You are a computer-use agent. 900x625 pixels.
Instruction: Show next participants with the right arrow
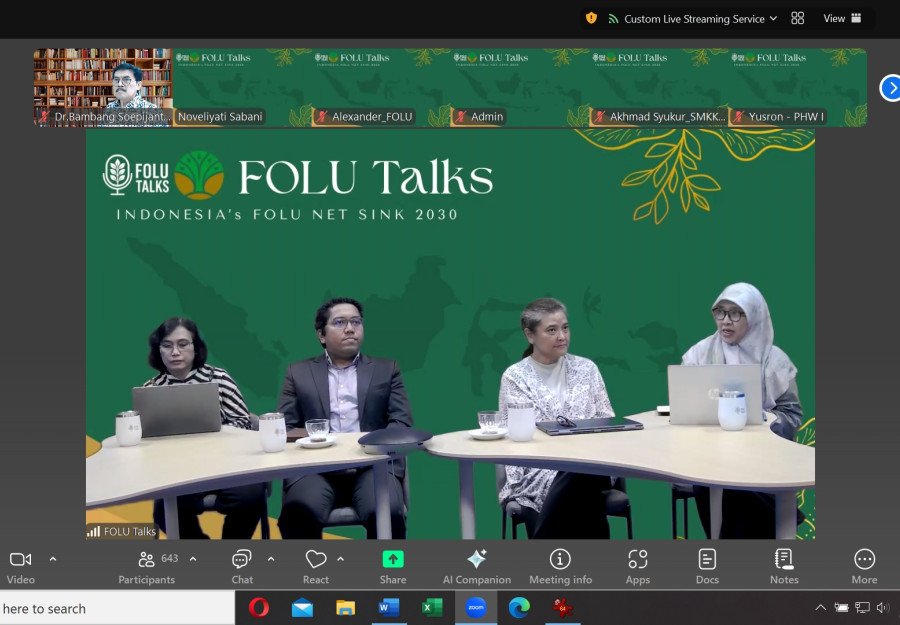pyautogui.click(x=890, y=88)
